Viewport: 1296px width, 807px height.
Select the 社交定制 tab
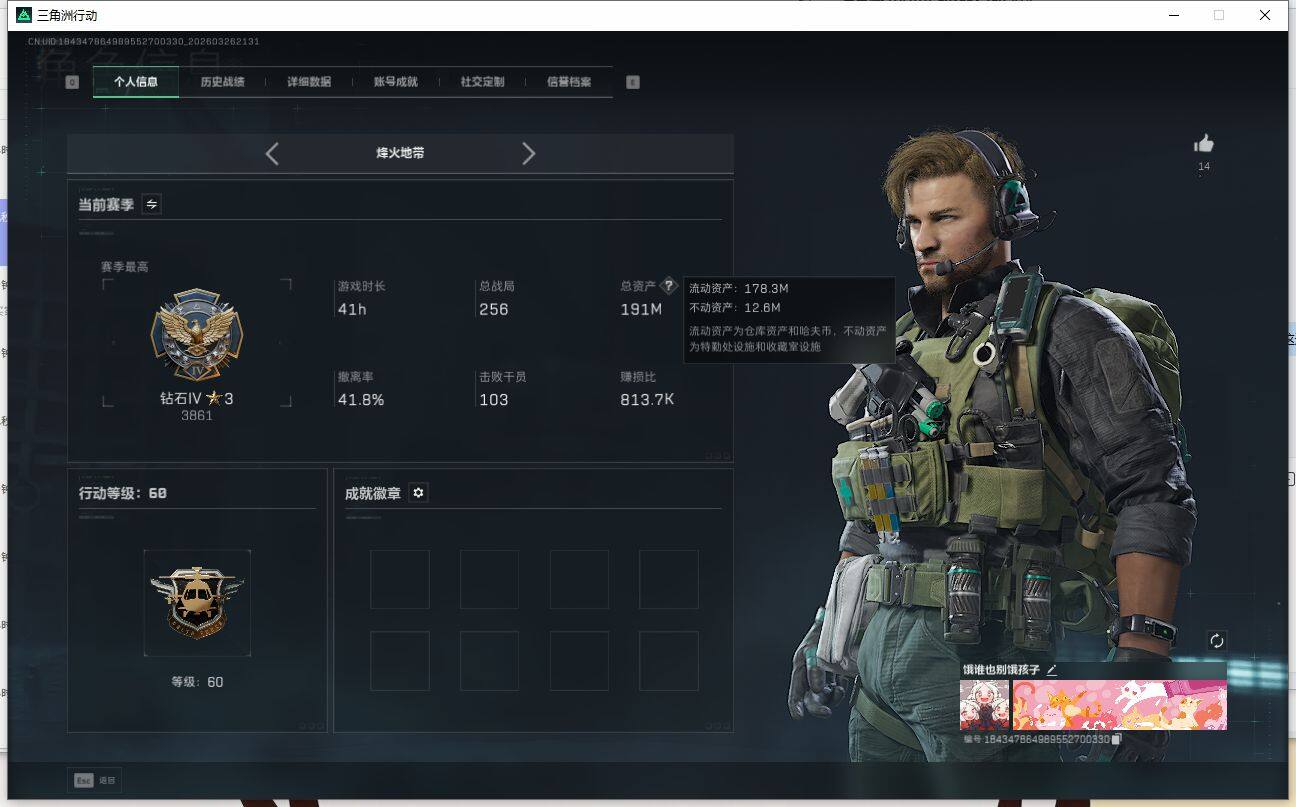pos(482,82)
